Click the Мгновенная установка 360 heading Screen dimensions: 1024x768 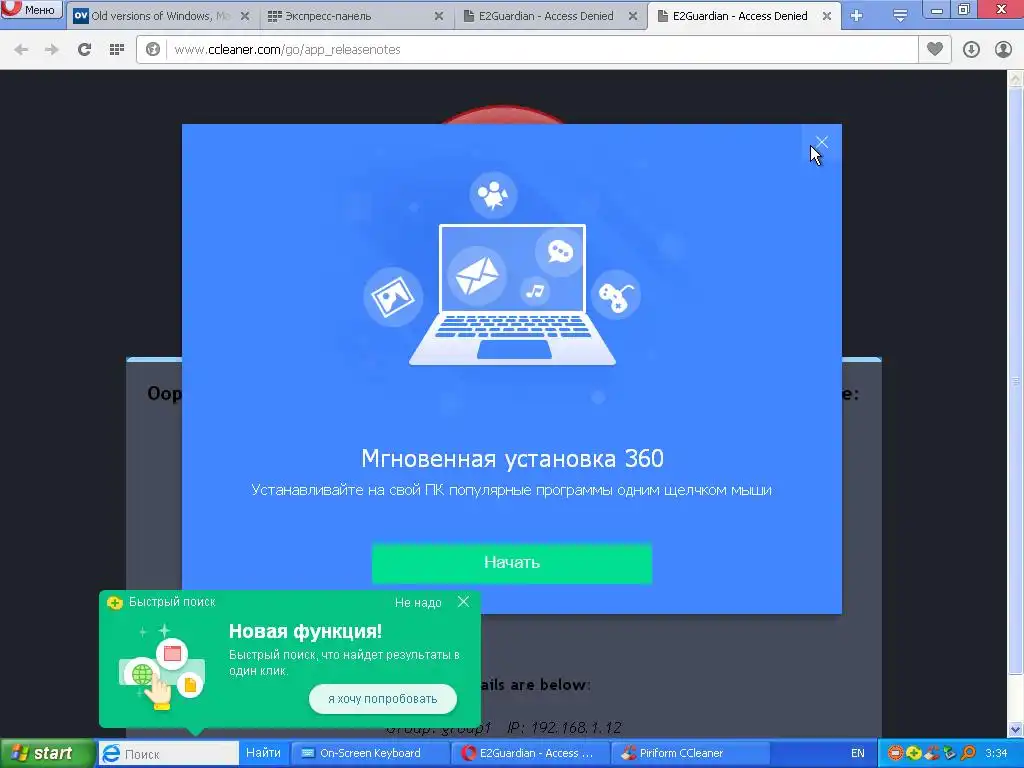click(513, 458)
